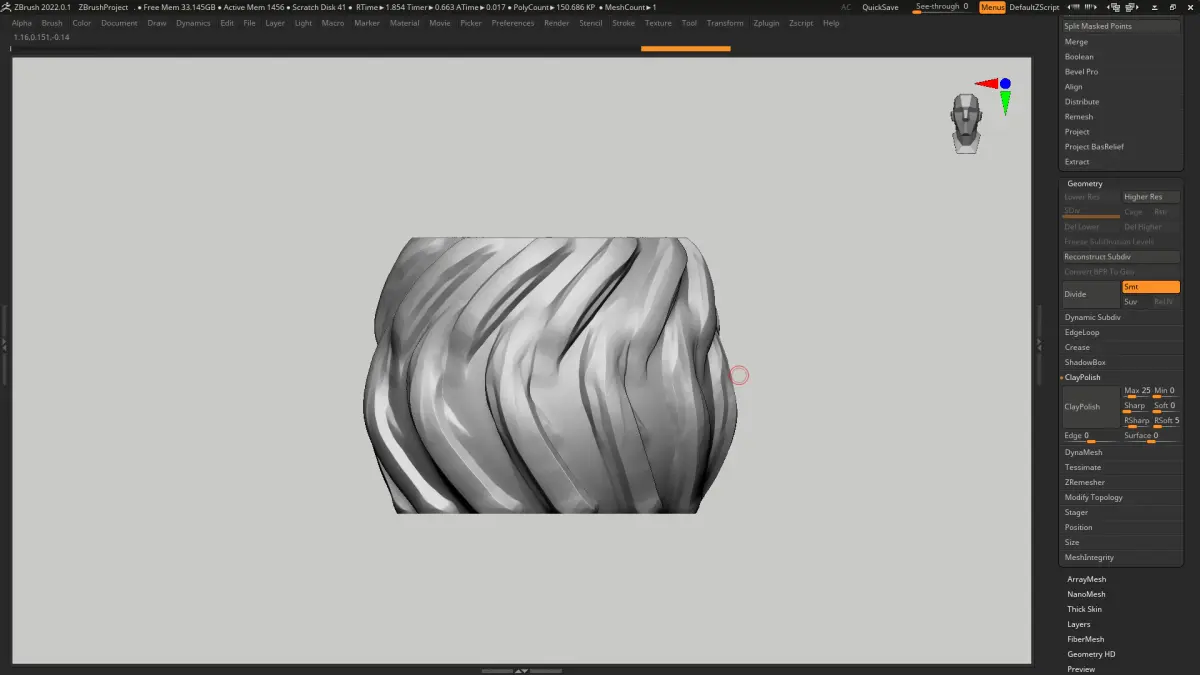This screenshot has height=675, width=1200.
Task: Open the Tool menu
Action: (x=689, y=23)
